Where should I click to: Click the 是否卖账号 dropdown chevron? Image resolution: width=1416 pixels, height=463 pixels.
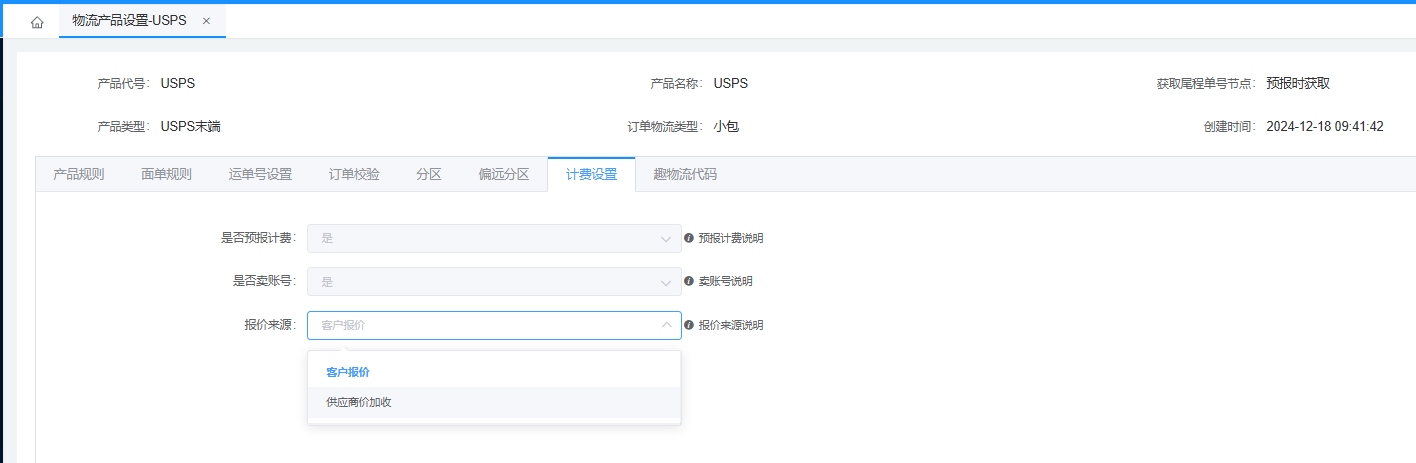pos(666,282)
